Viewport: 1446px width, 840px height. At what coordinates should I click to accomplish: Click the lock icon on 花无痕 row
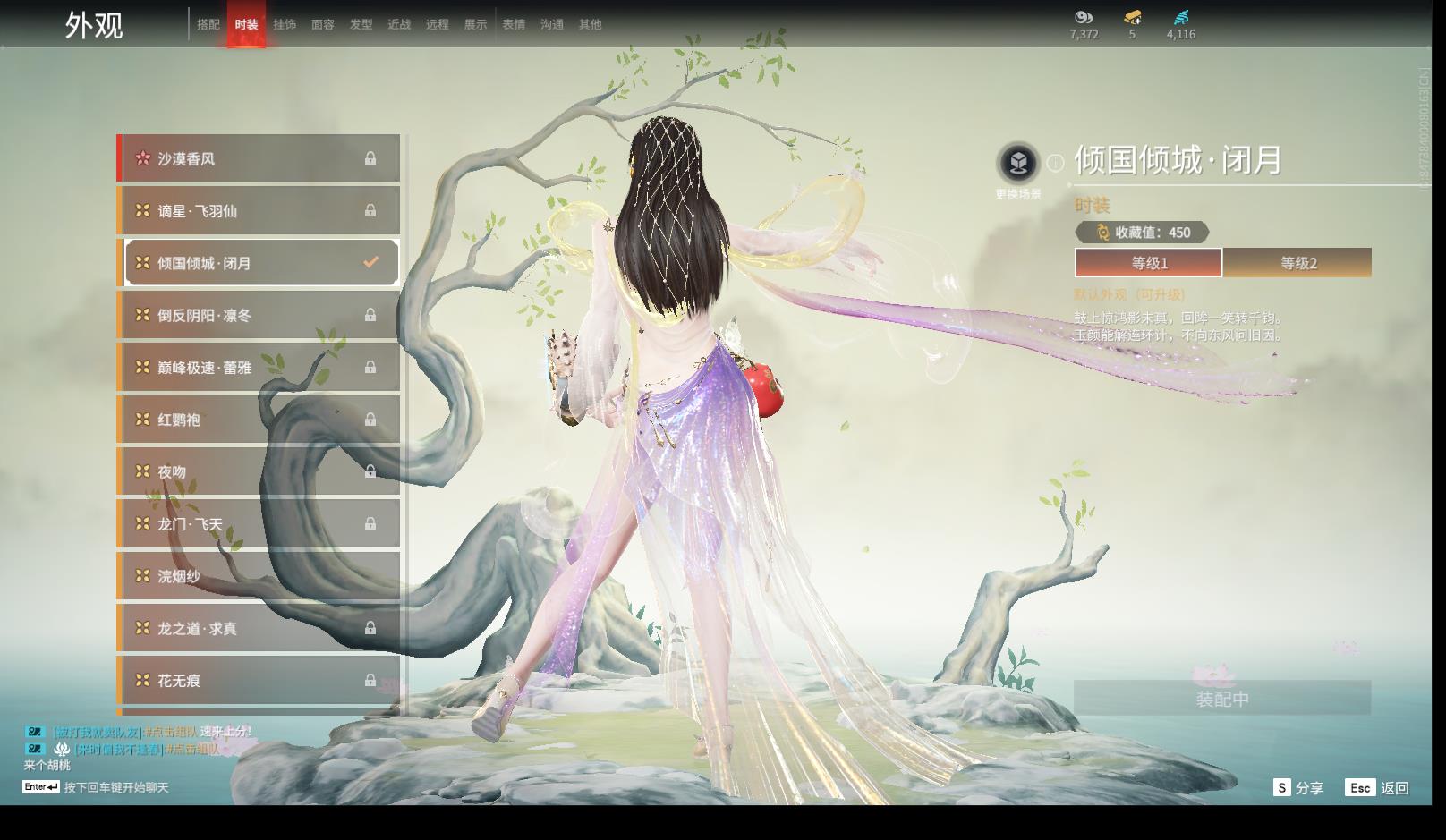click(x=370, y=680)
